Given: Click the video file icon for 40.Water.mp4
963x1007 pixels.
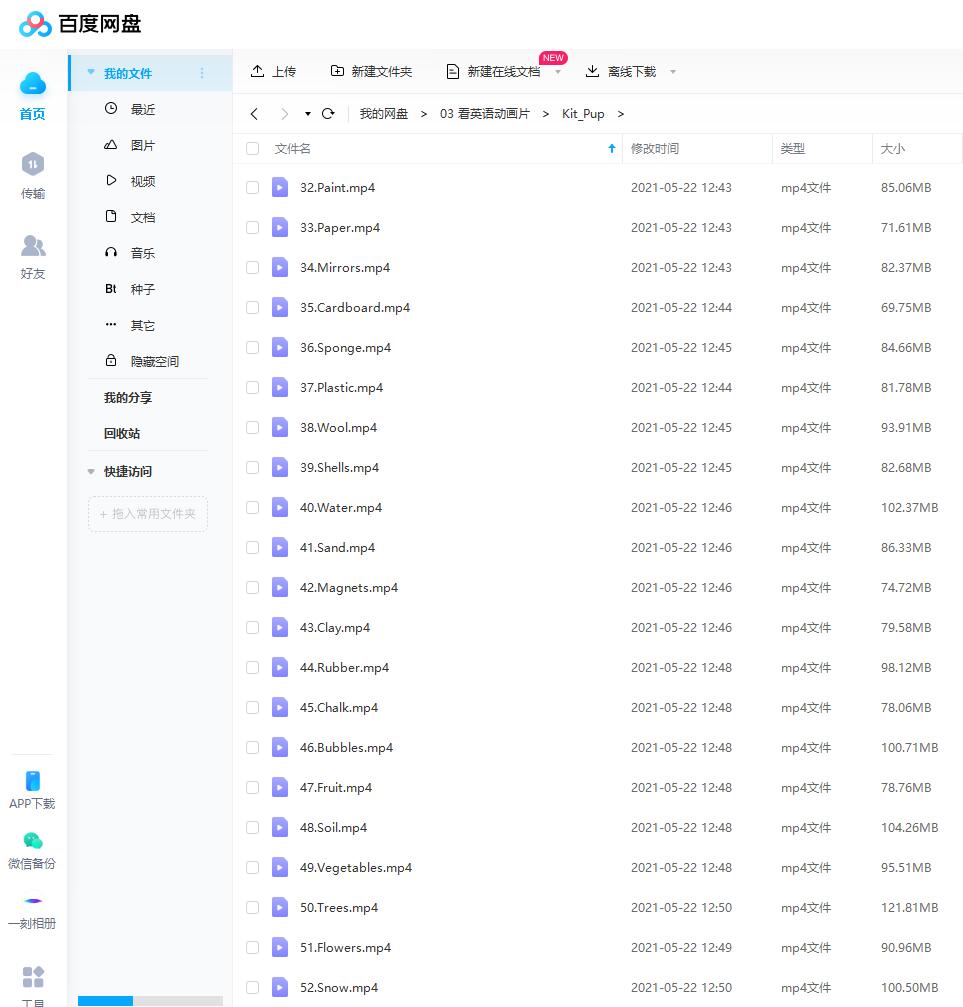Looking at the screenshot, I should click(x=280, y=507).
